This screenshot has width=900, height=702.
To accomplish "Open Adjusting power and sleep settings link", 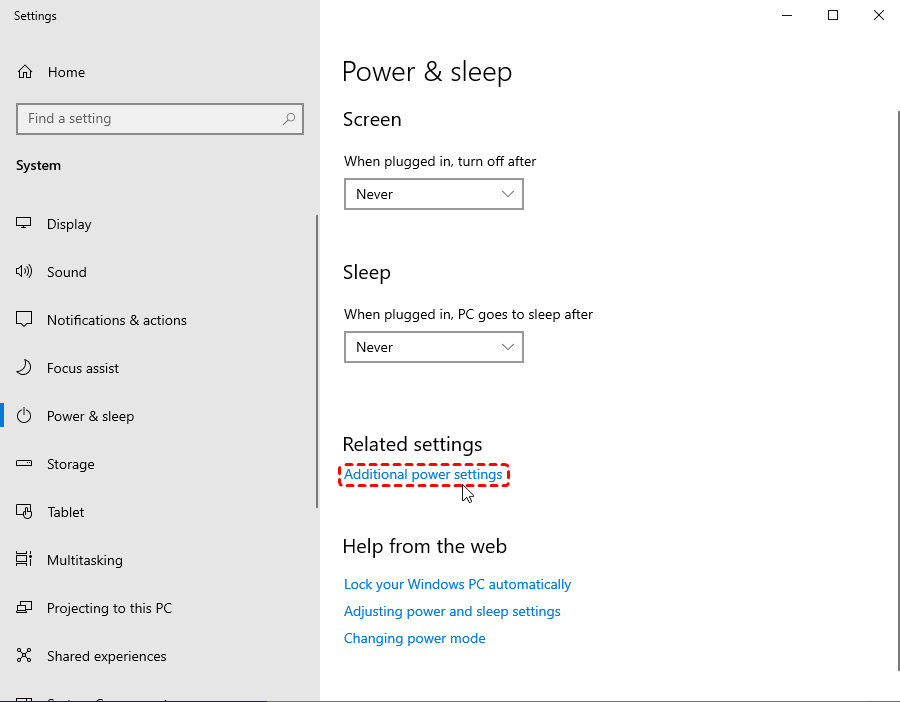I will pos(452,611).
